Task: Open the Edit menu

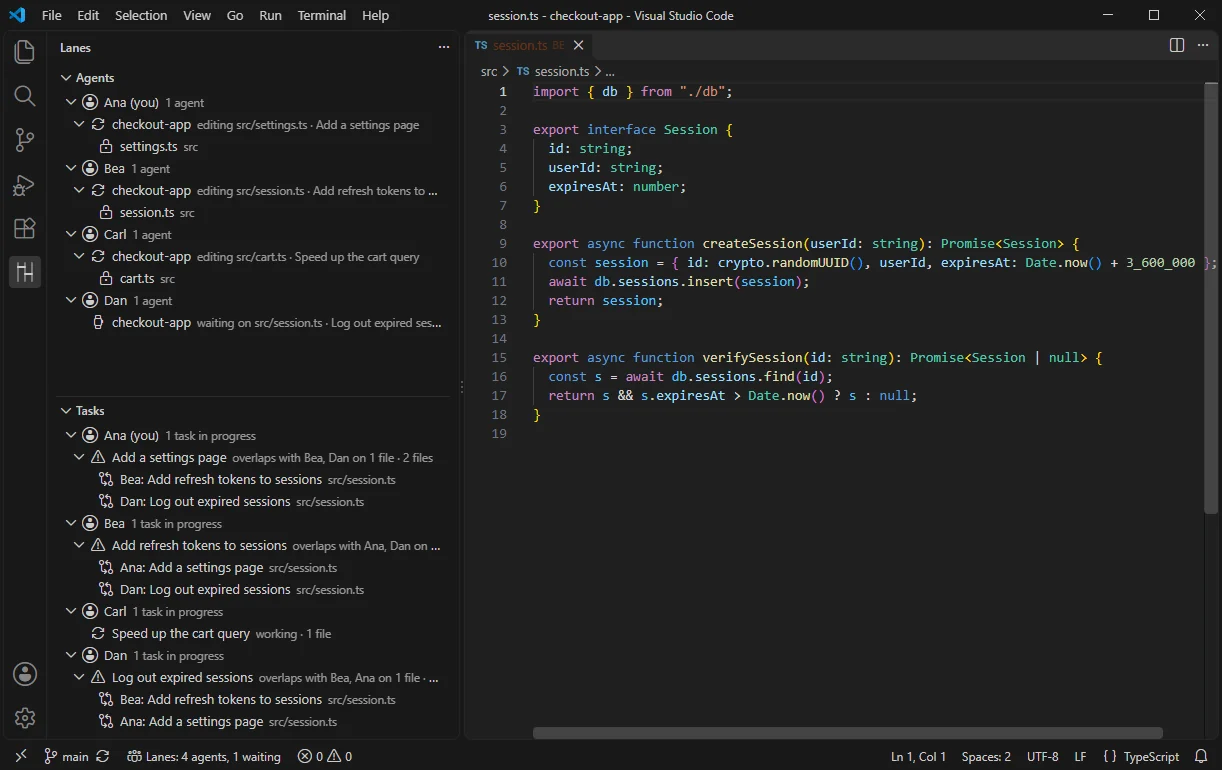Action: tap(88, 15)
